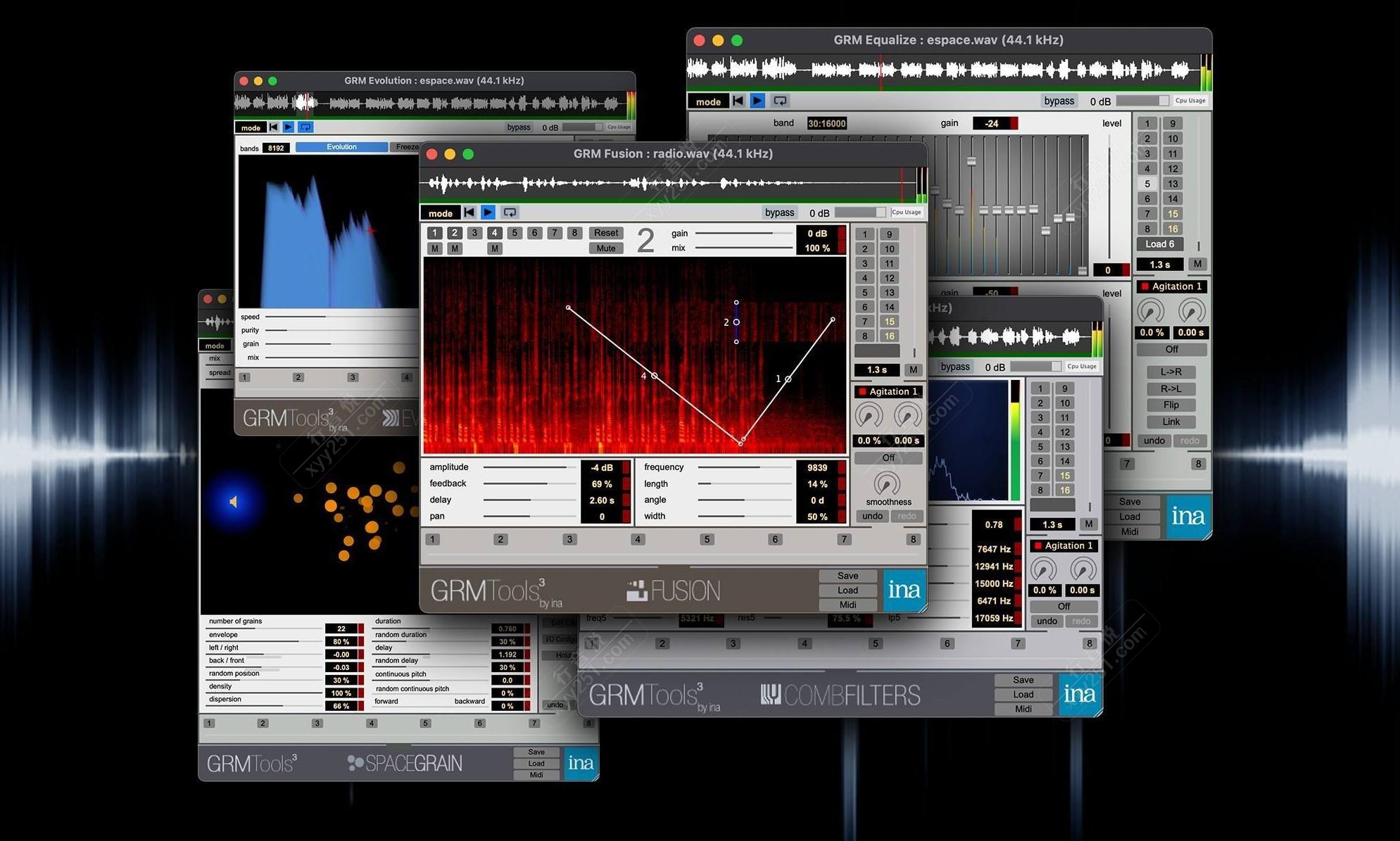
Task: Click Save button in Fusion window
Action: tap(848, 576)
